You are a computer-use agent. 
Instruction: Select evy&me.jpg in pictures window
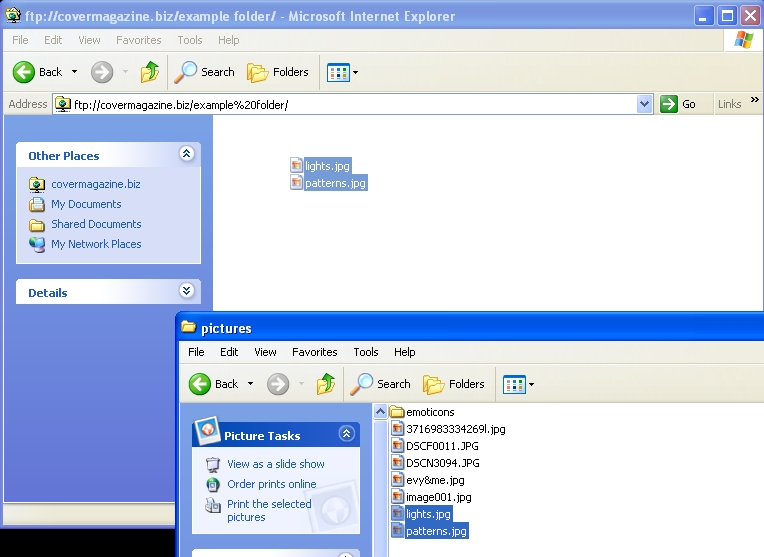tap(428, 480)
